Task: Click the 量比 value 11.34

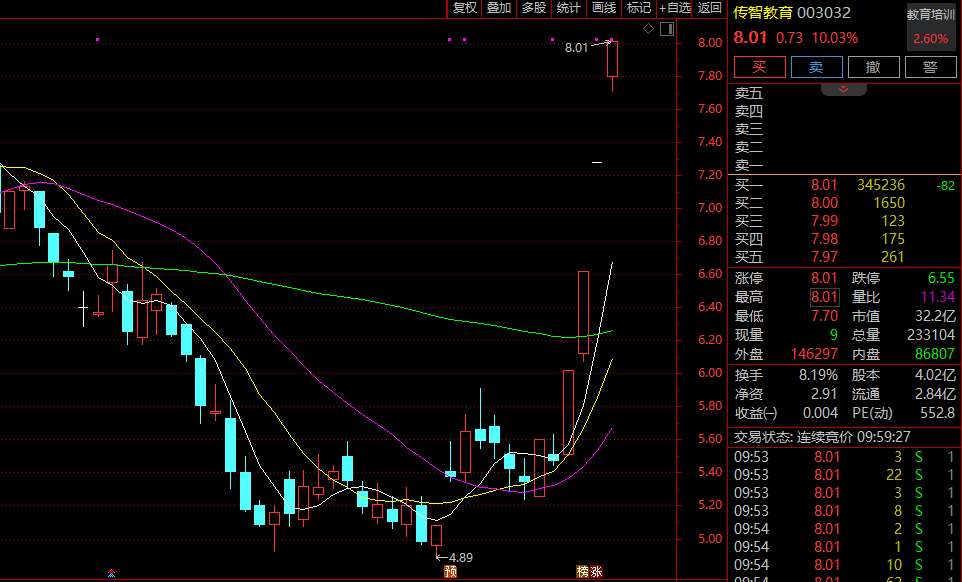Action: [x=937, y=297]
